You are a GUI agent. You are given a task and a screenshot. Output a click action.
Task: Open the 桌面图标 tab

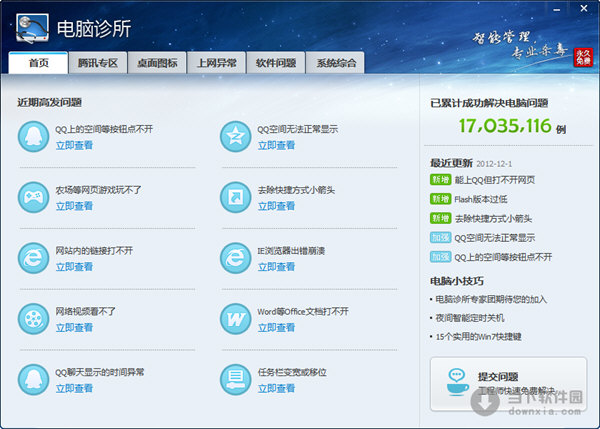pyautogui.click(x=157, y=63)
